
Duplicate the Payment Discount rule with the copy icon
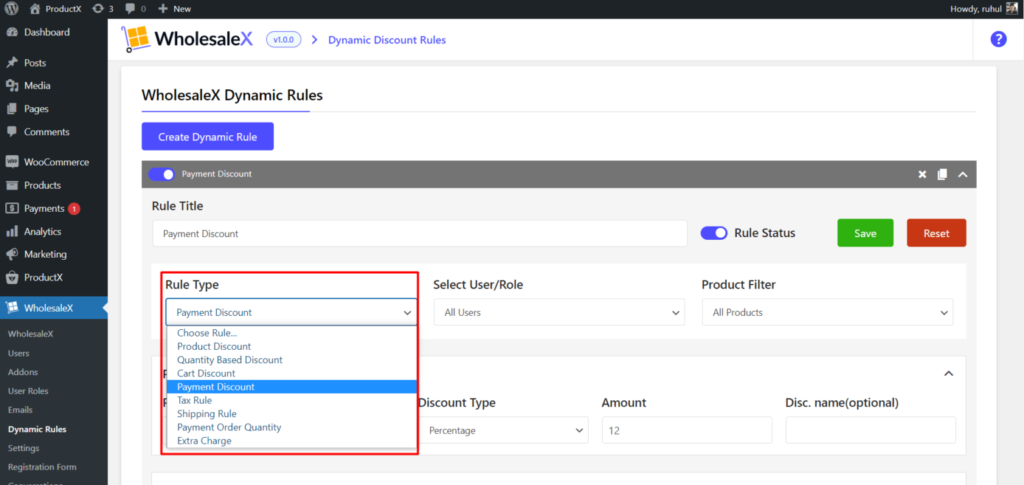click(942, 174)
